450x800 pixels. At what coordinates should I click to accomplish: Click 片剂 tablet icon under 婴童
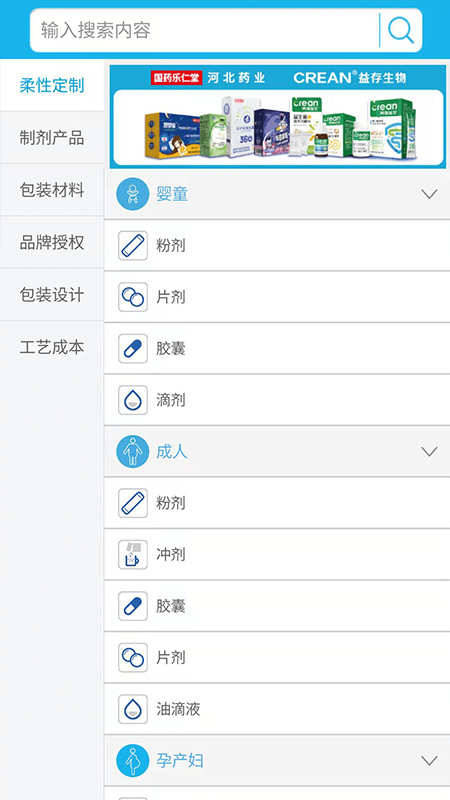tap(133, 297)
